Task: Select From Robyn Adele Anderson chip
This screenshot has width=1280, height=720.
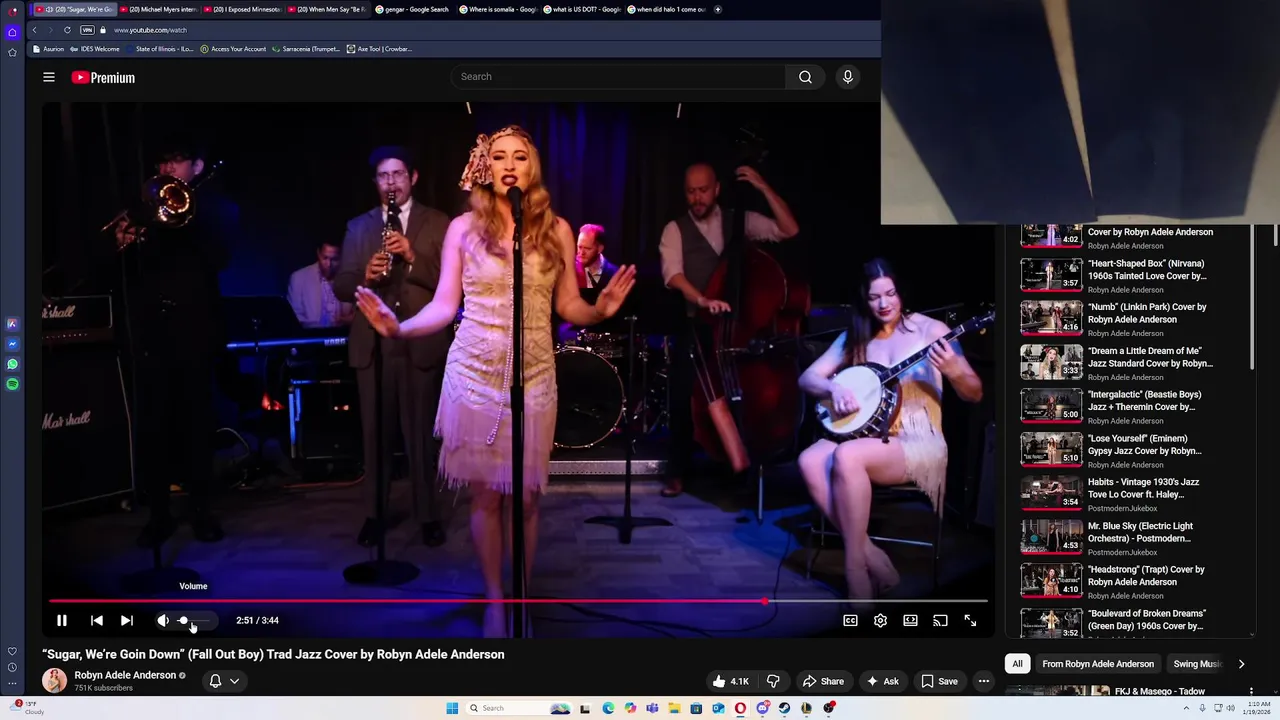Action: [x=1098, y=664]
